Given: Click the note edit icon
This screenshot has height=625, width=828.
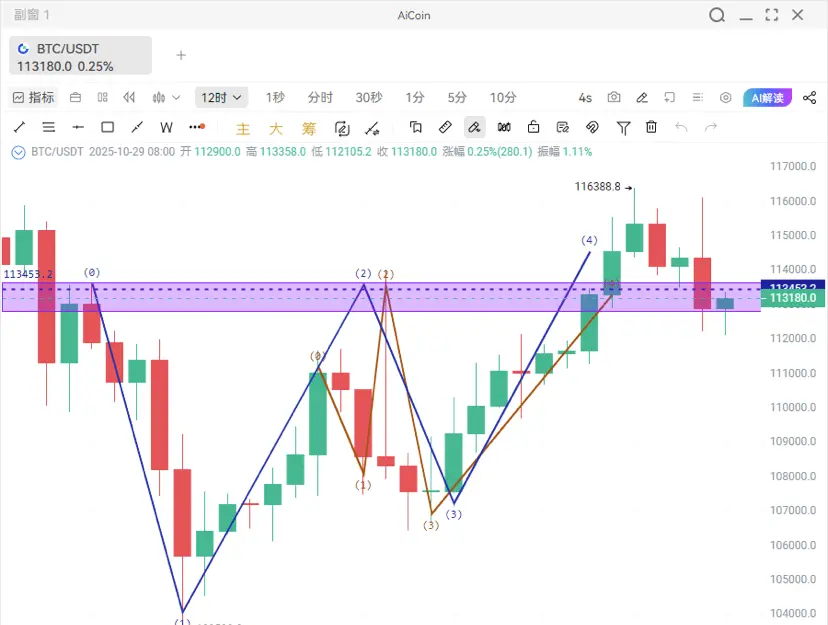Looking at the screenshot, I should 563,127.
